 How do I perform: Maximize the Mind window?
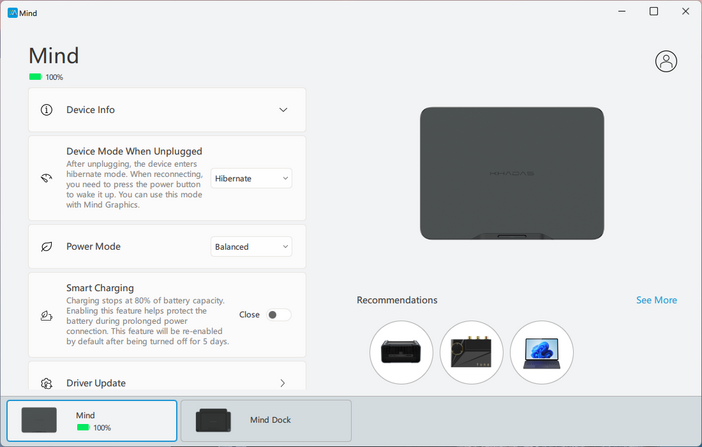pyautogui.click(x=654, y=11)
